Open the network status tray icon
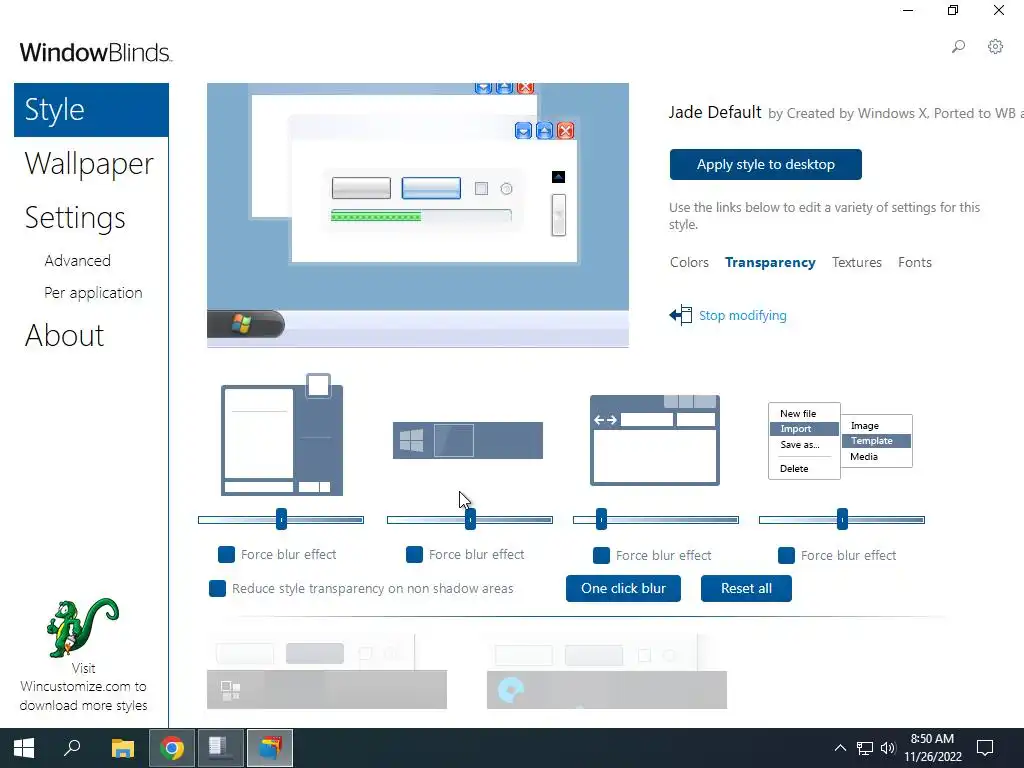The height and width of the screenshot is (768, 1024). click(x=865, y=748)
